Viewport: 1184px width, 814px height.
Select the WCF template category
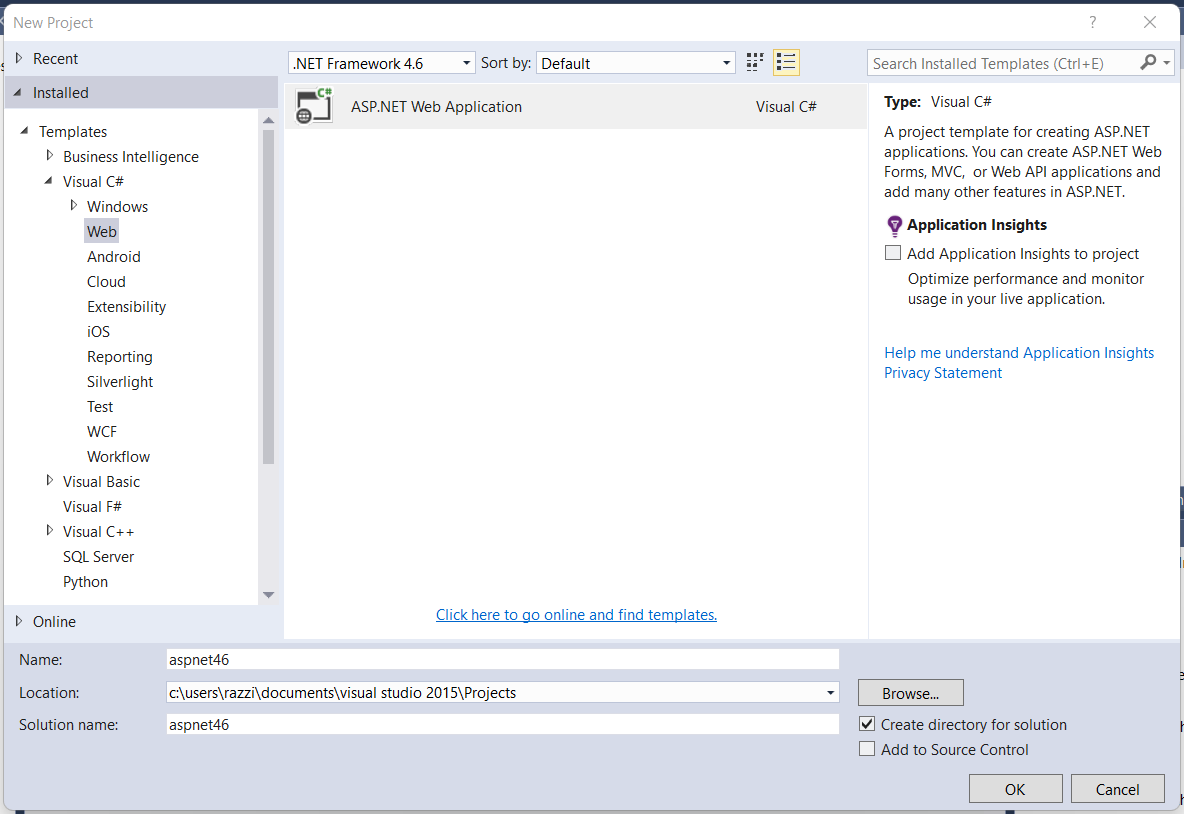[x=101, y=431]
